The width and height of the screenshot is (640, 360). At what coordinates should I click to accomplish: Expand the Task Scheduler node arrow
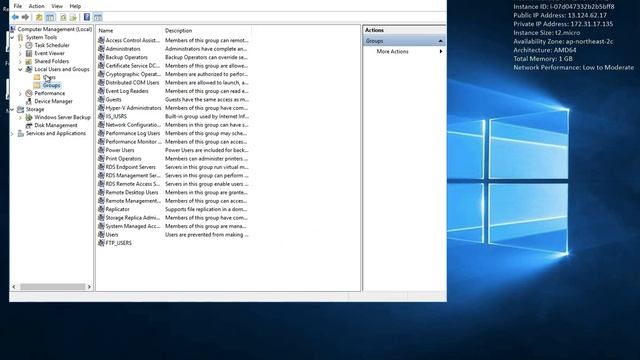point(20,45)
